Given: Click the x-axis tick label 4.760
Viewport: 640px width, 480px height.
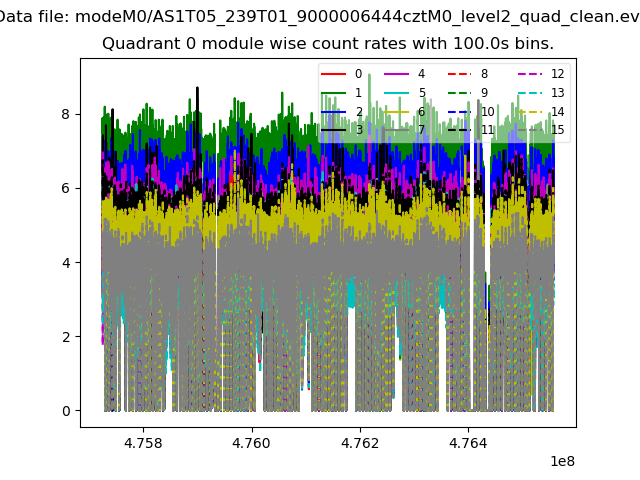Looking at the screenshot, I should (251, 443).
